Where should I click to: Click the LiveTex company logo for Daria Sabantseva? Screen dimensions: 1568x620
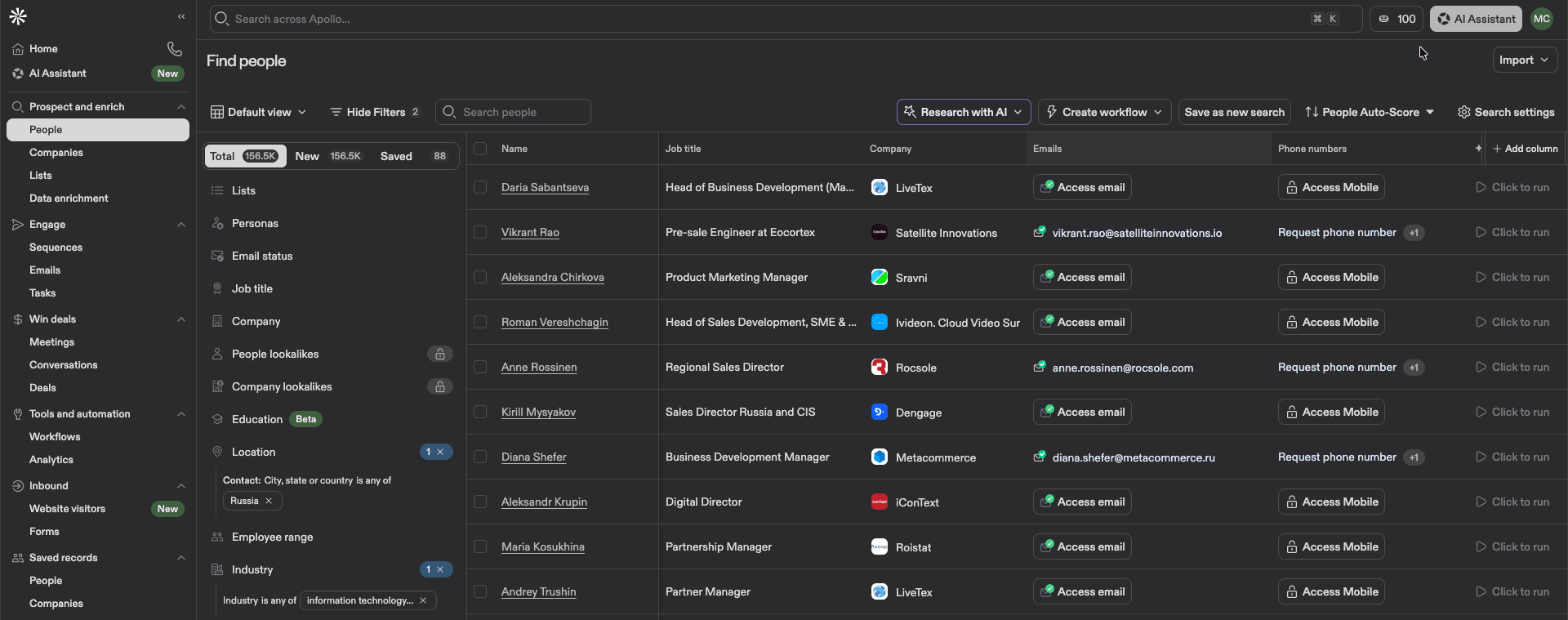point(880,187)
